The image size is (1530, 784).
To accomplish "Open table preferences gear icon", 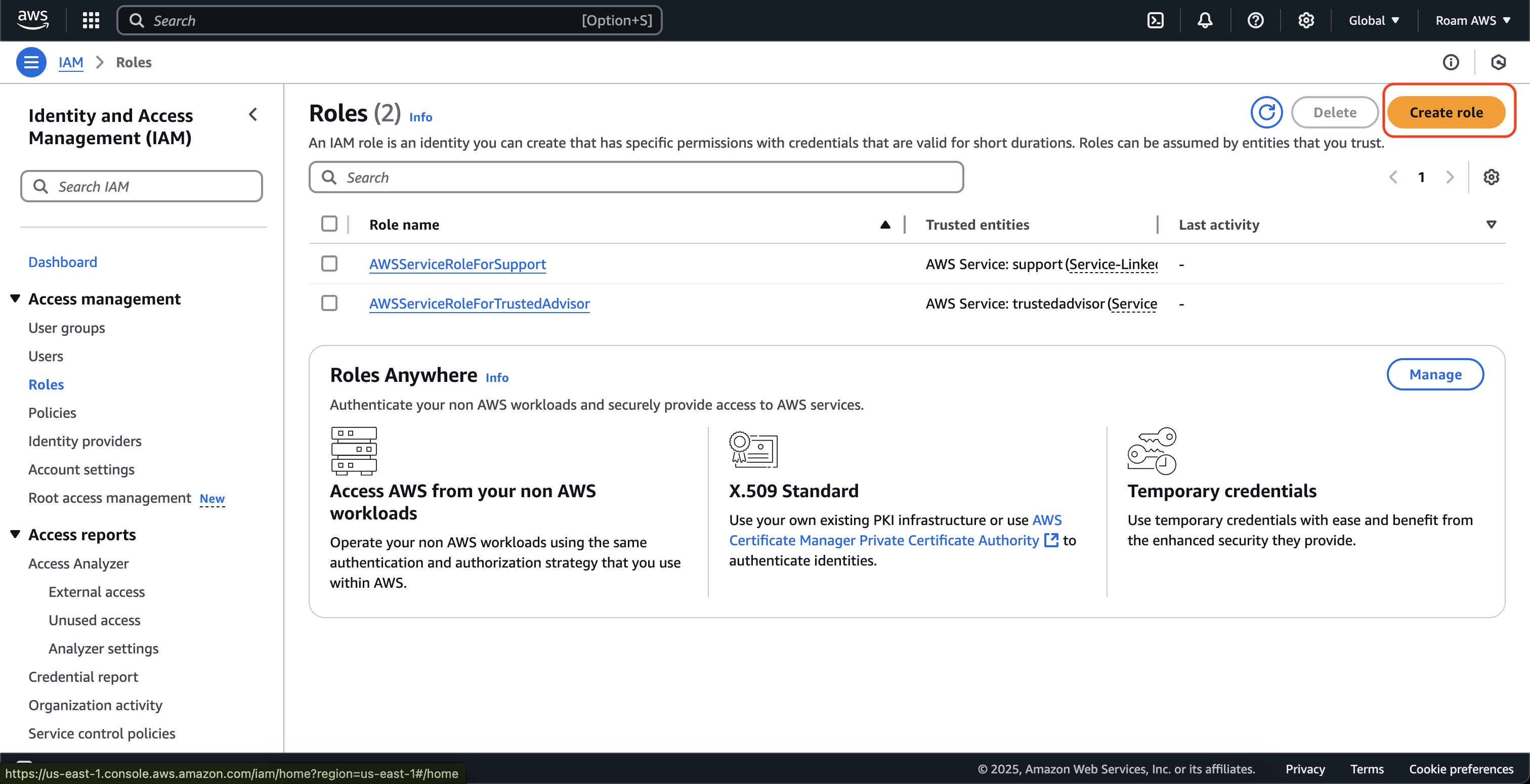I will tap(1492, 177).
